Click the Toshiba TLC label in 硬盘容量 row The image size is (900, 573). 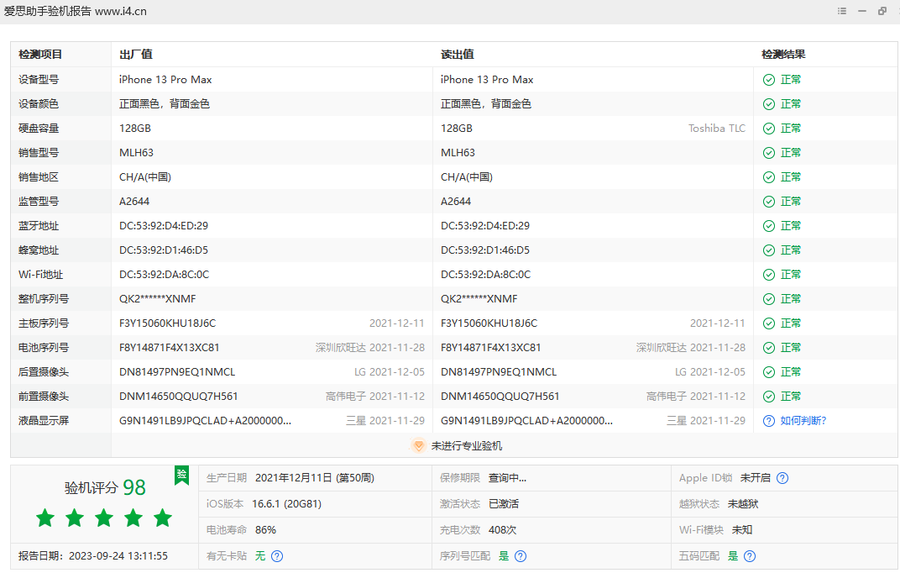pyautogui.click(x=717, y=128)
